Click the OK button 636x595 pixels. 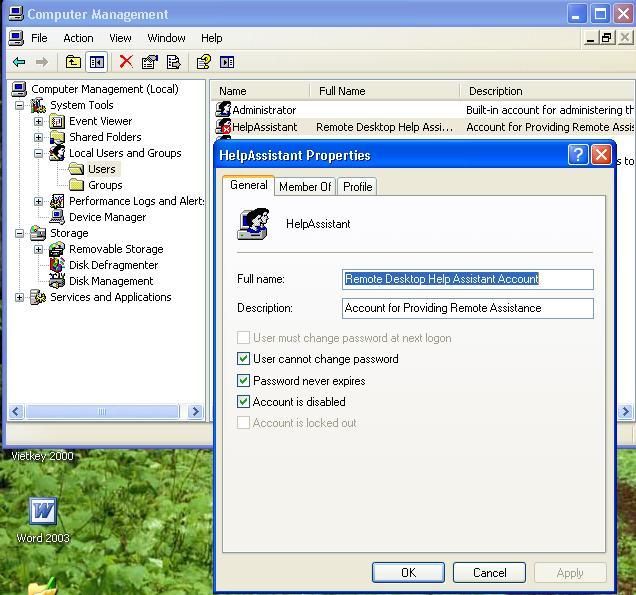(408, 573)
